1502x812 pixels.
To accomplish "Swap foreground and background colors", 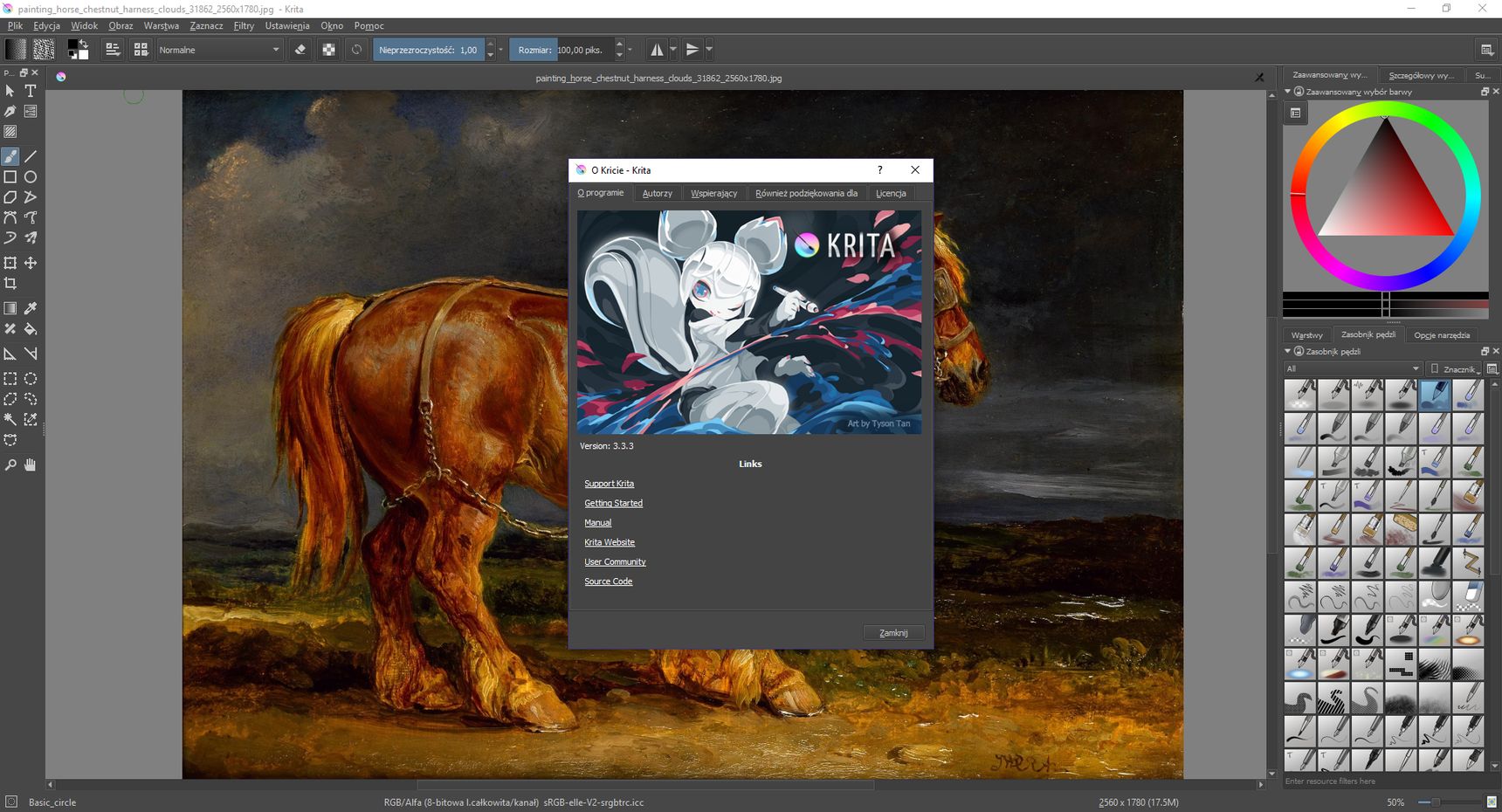I will coord(84,44).
